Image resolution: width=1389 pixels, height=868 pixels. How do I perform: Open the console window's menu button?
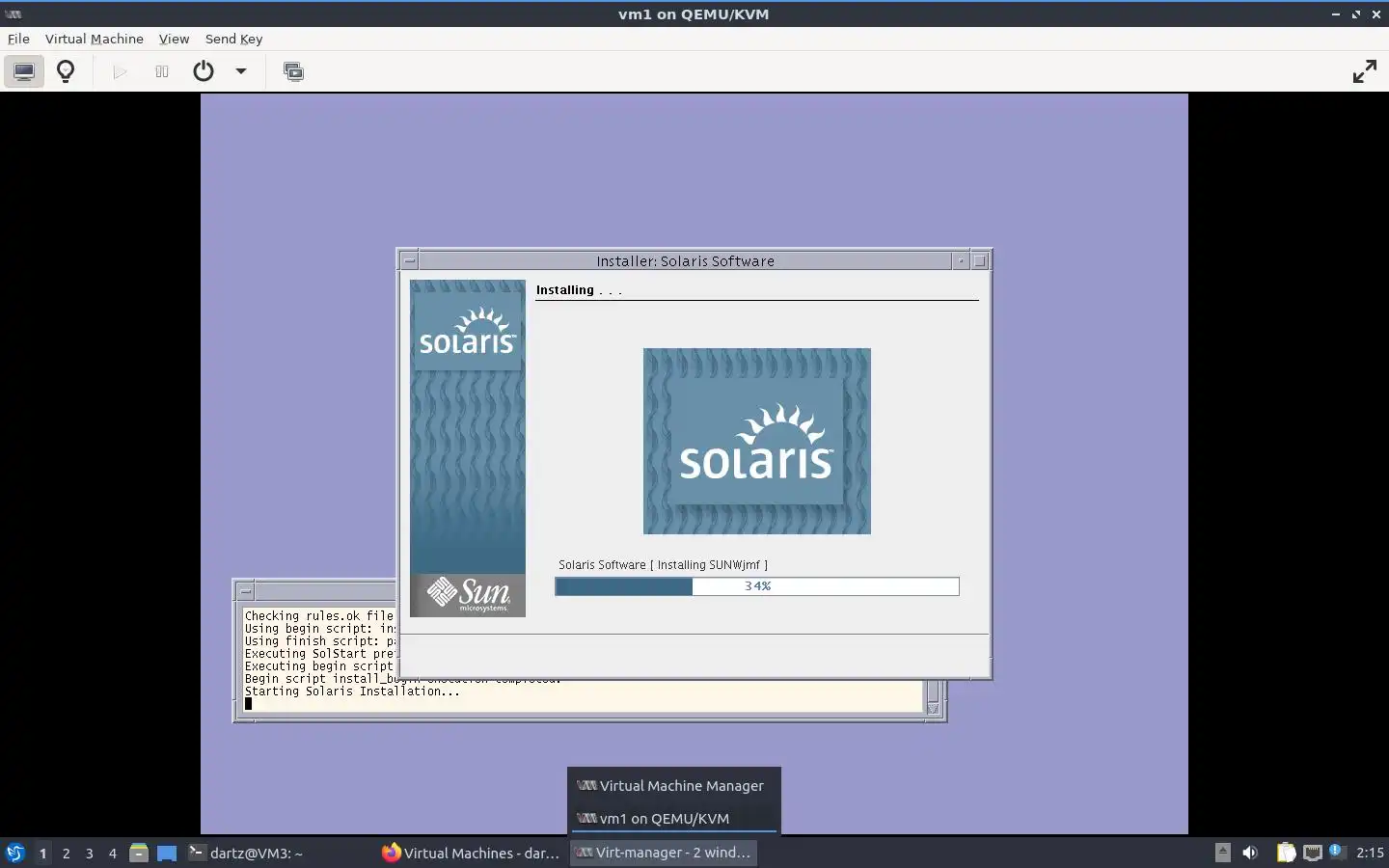click(x=245, y=591)
